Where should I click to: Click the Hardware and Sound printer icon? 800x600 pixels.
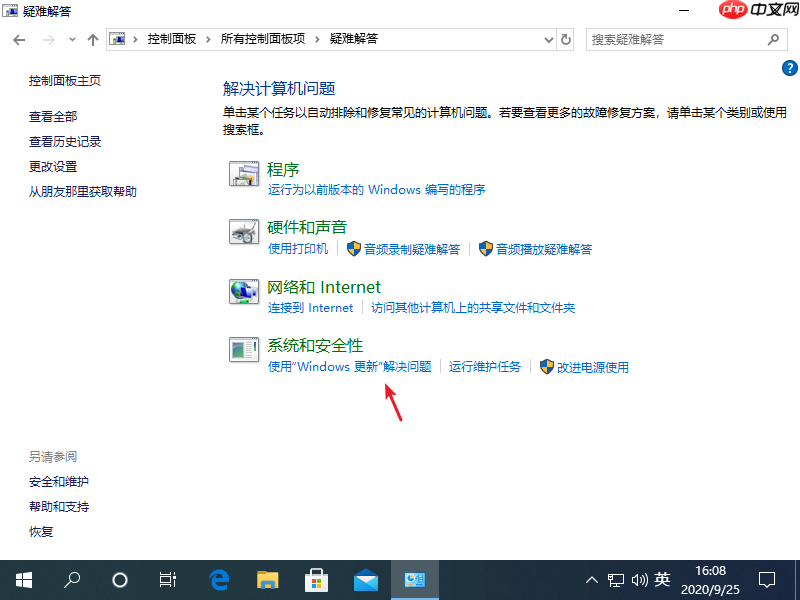click(244, 232)
